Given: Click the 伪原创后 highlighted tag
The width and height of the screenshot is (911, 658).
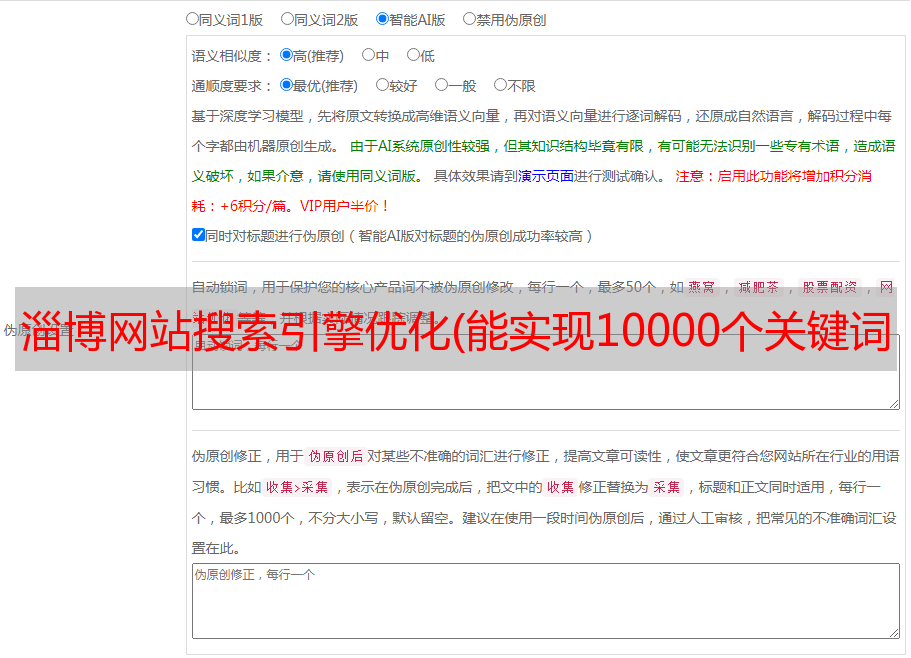Looking at the screenshot, I should (x=336, y=456).
